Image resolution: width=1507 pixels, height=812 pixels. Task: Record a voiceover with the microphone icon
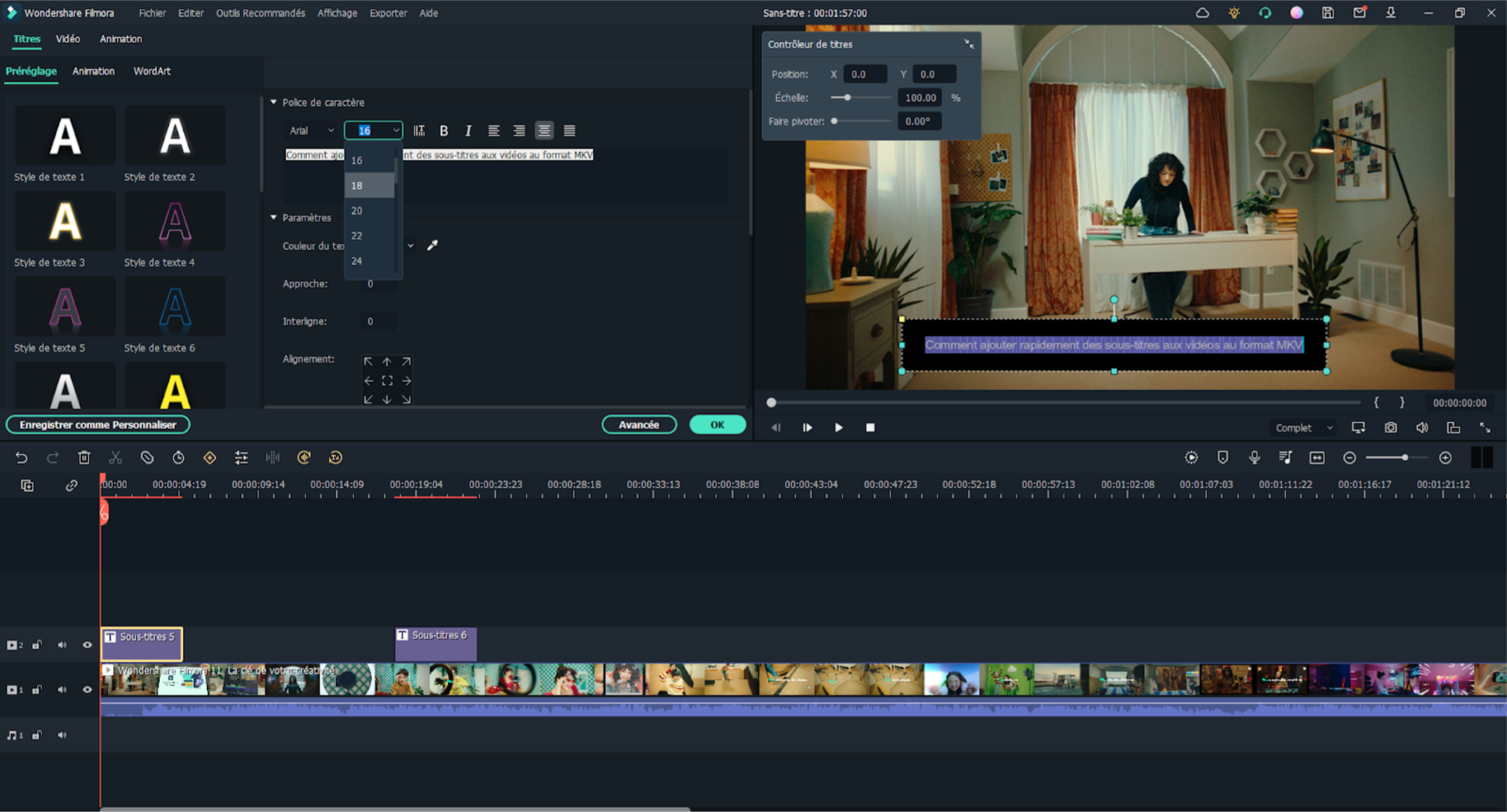1254,457
